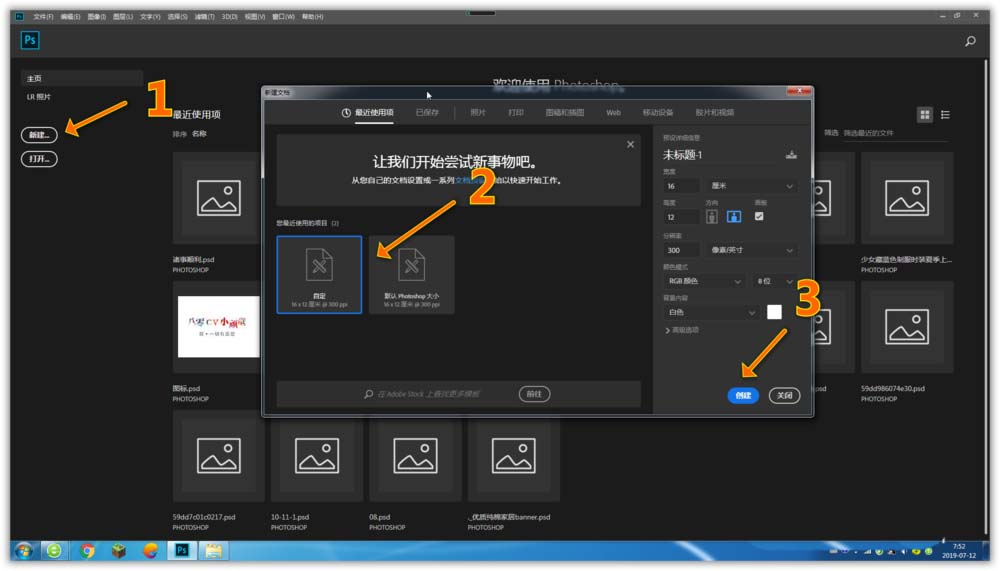
Task: Click the 新建... button on home screen
Action: tap(40, 135)
